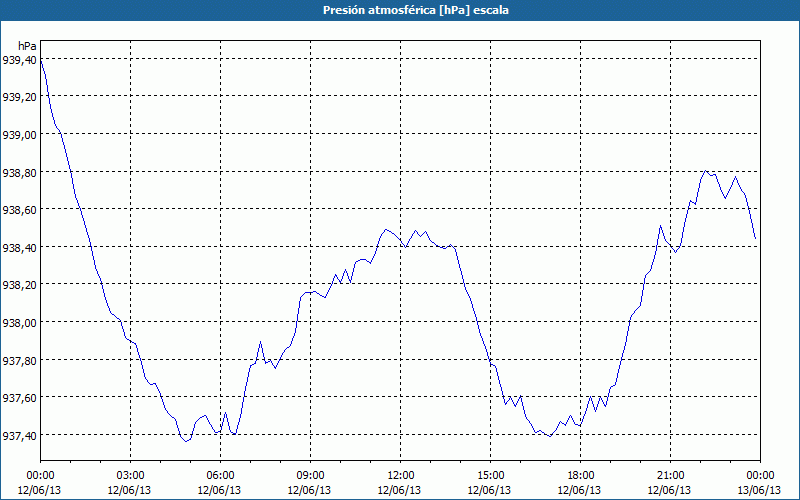Click the 09:00 time axis label

click(310, 476)
